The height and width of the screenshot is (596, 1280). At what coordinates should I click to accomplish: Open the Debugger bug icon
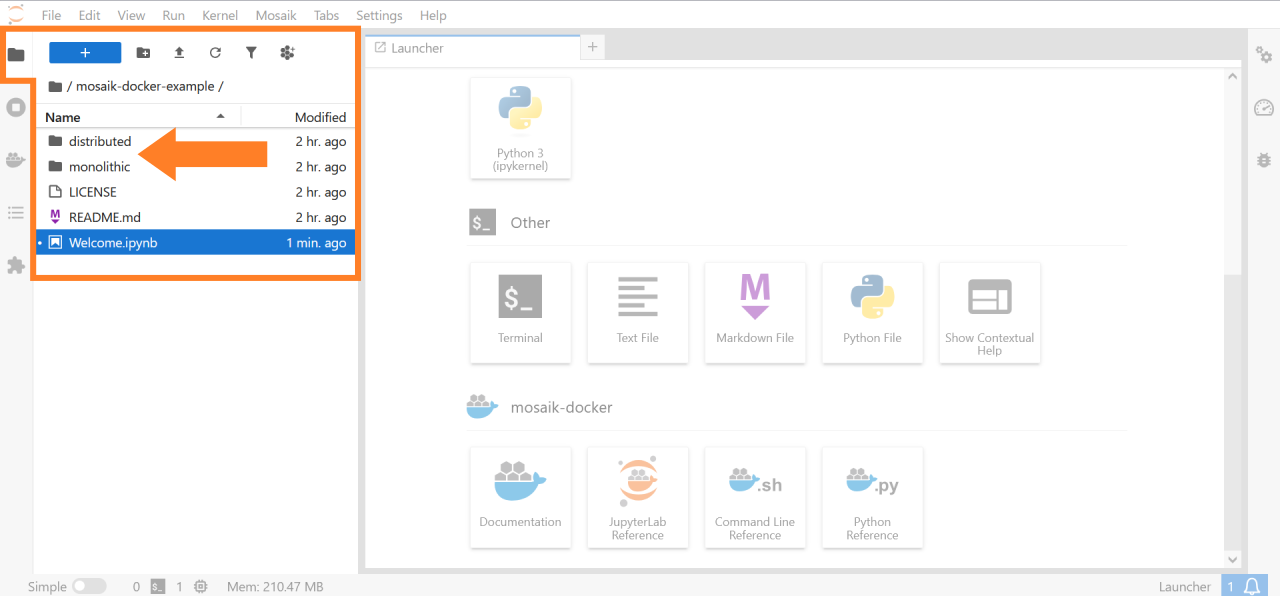pos(1264,159)
